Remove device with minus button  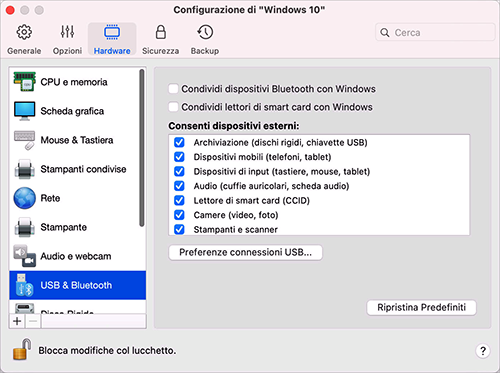33,321
